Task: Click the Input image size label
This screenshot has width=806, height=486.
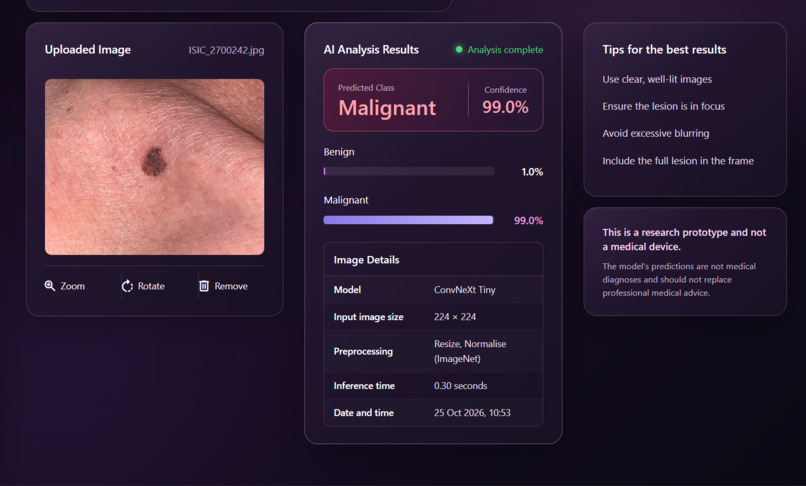Action: pyautogui.click(x=369, y=317)
